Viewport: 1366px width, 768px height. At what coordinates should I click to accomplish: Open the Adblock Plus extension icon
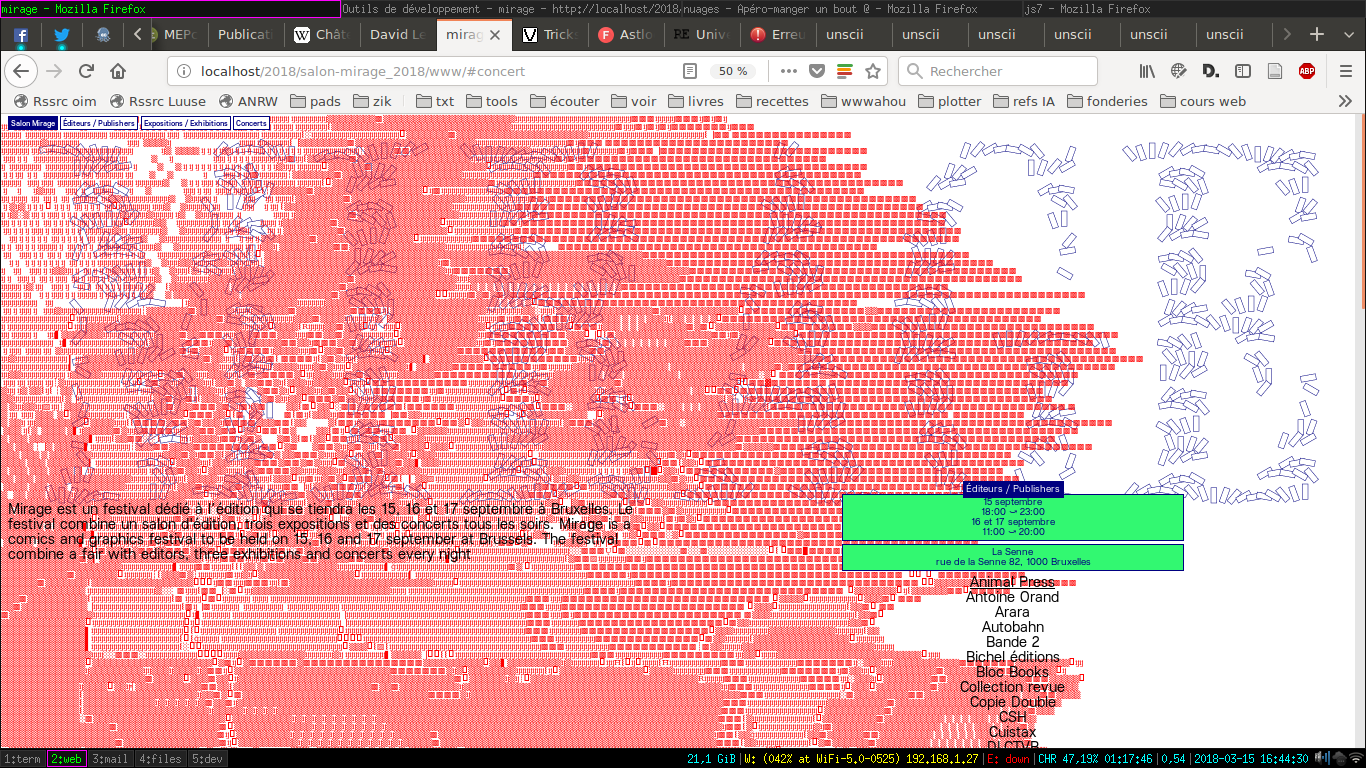[1306, 71]
